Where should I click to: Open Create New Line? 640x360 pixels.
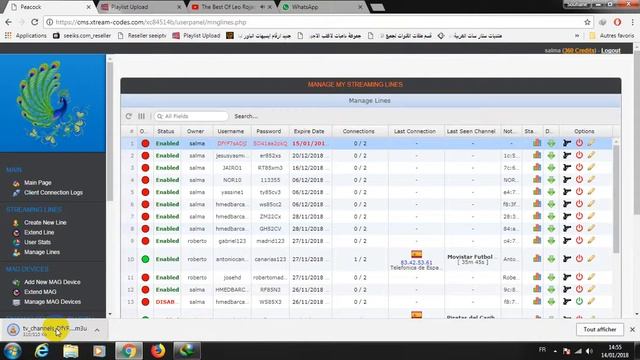coord(45,222)
